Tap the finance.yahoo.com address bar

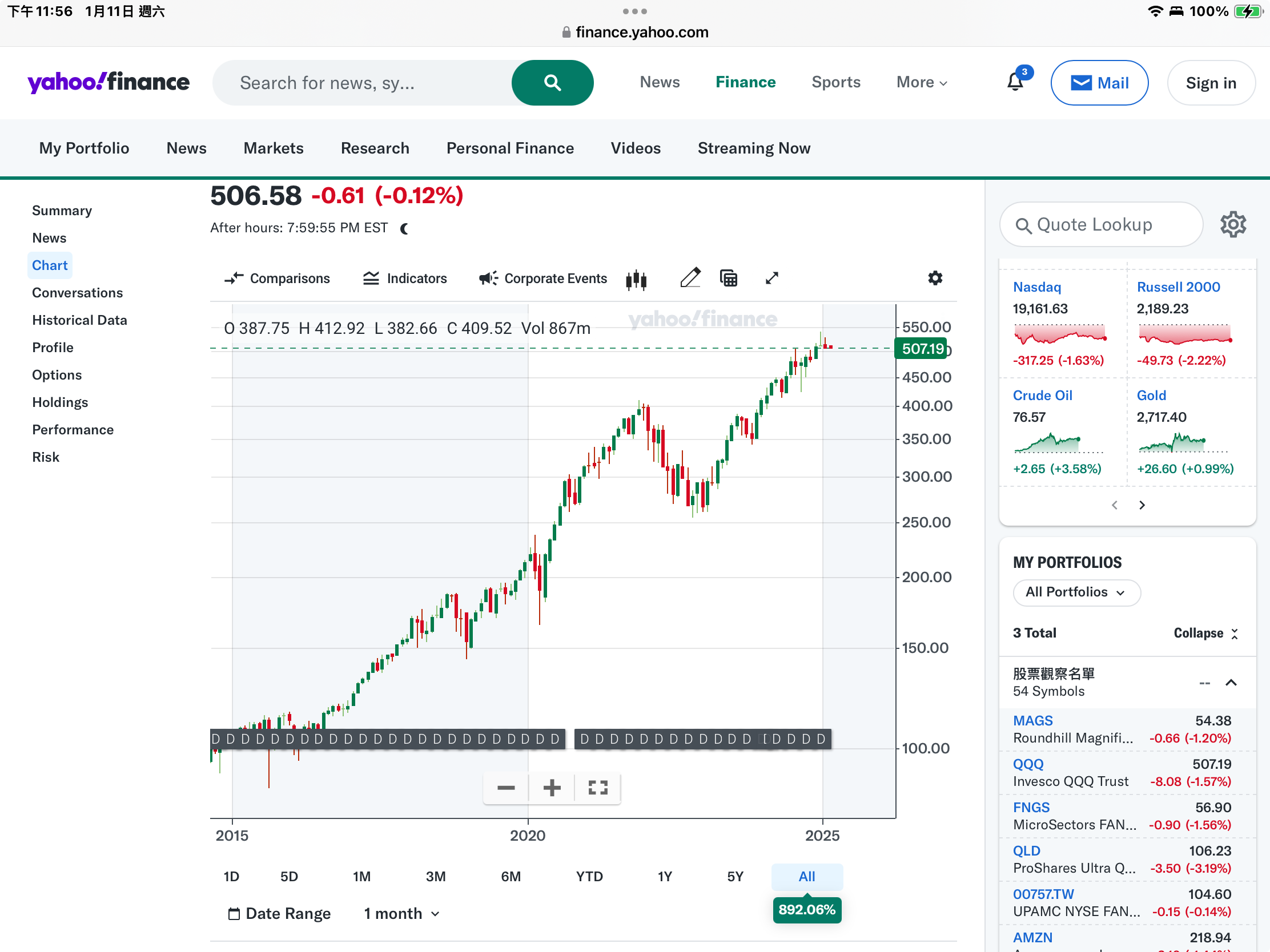tap(635, 32)
